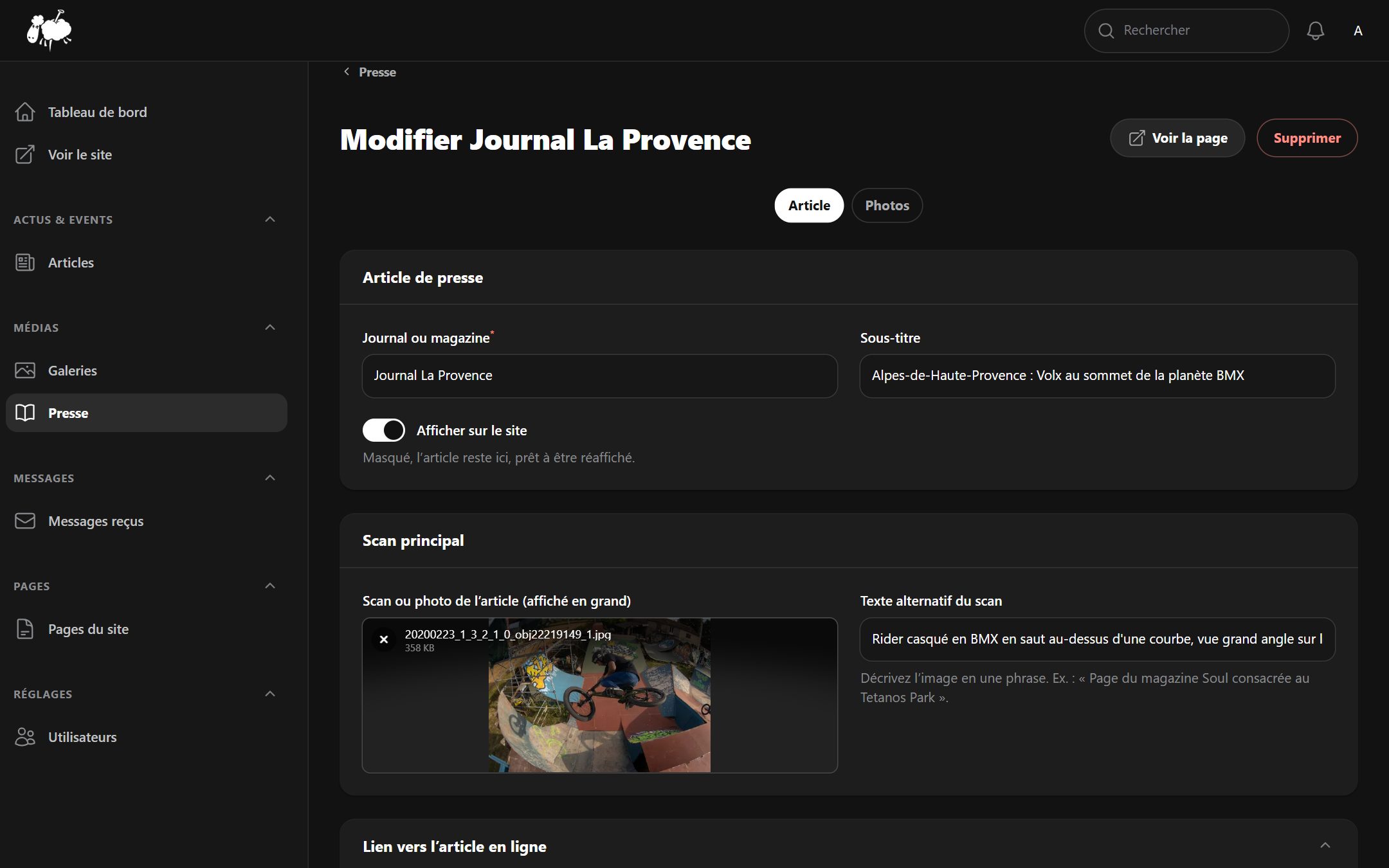Click the Voir la page button
Viewport: 1389px width, 868px height.
1177,138
